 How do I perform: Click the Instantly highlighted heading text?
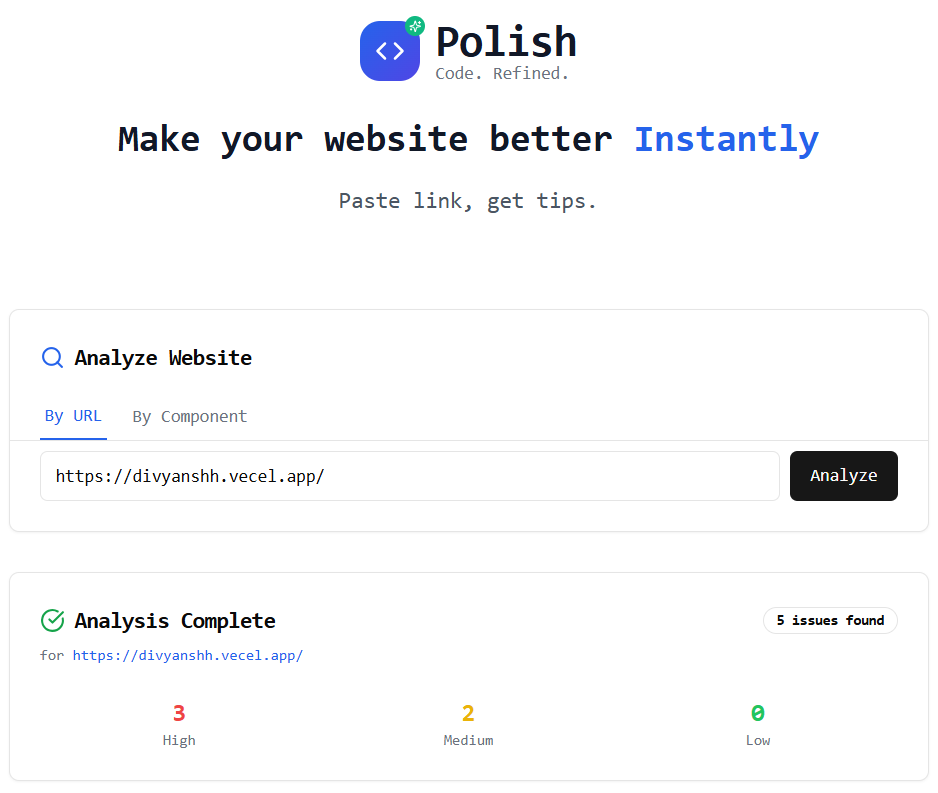(x=727, y=139)
